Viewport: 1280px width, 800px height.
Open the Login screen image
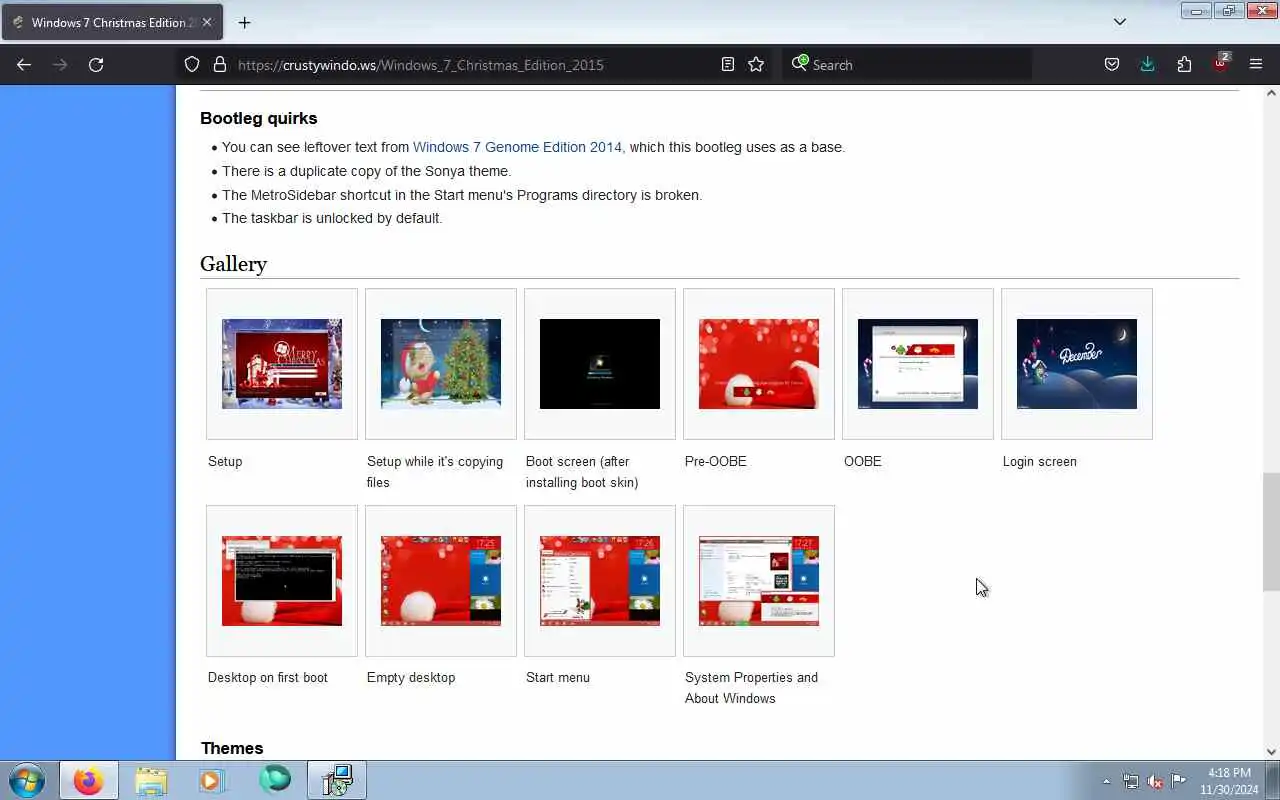[1077, 364]
